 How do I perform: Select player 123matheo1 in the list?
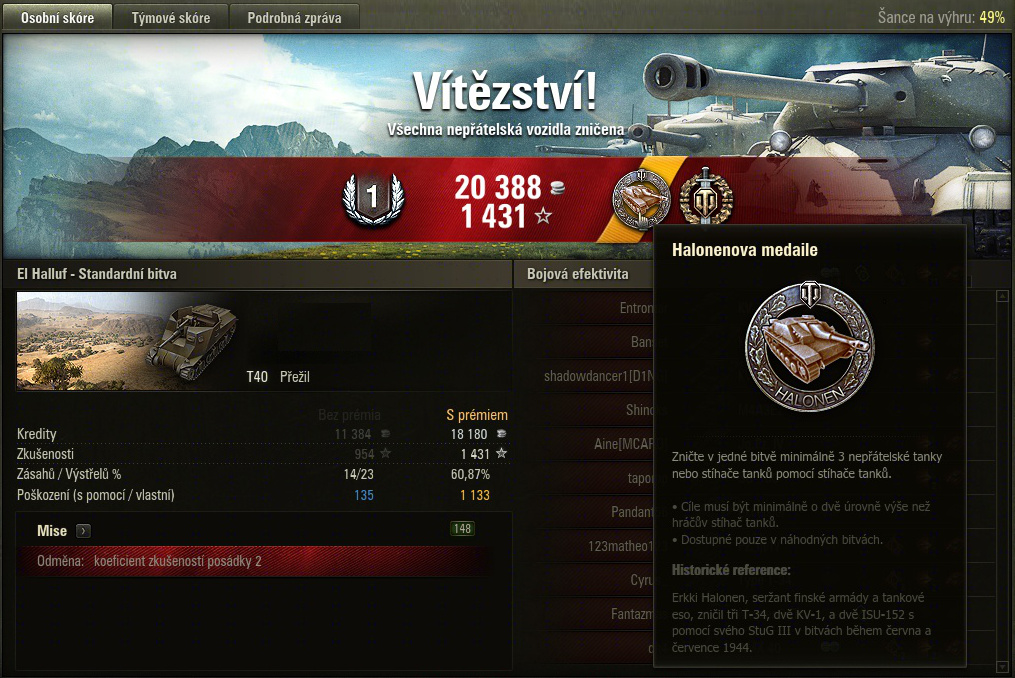coord(621,546)
